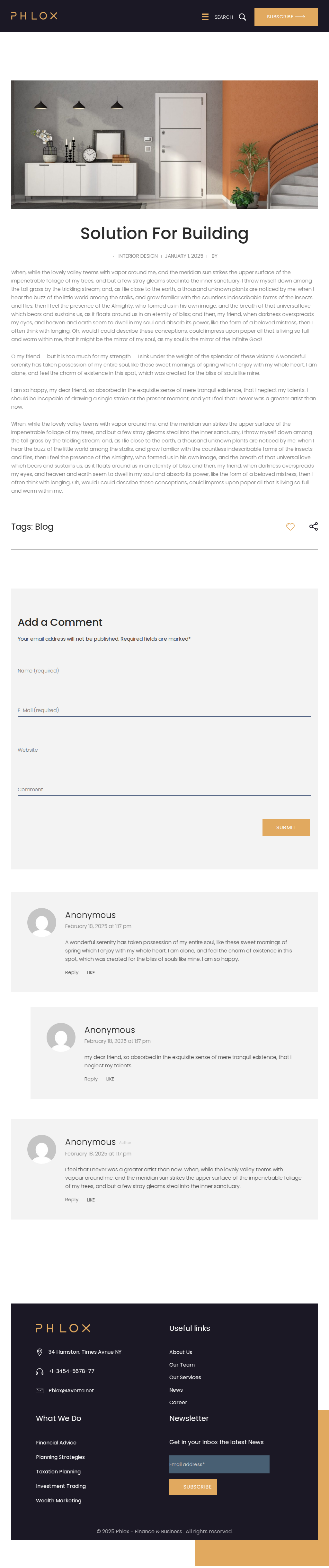Click the heart like icon
Viewport: 329px width, 1568px height.
pyautogui.click(x=290, y=526)
